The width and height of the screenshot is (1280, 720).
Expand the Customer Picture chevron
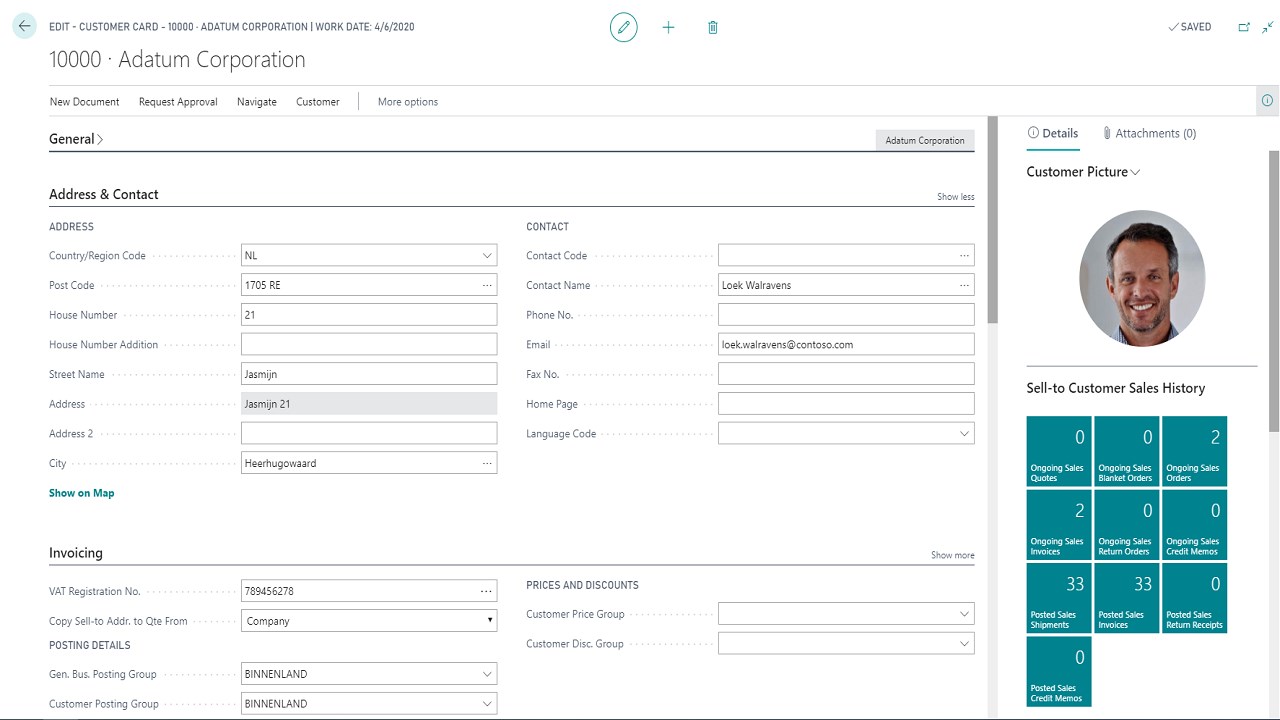(x=1136, y=172)
